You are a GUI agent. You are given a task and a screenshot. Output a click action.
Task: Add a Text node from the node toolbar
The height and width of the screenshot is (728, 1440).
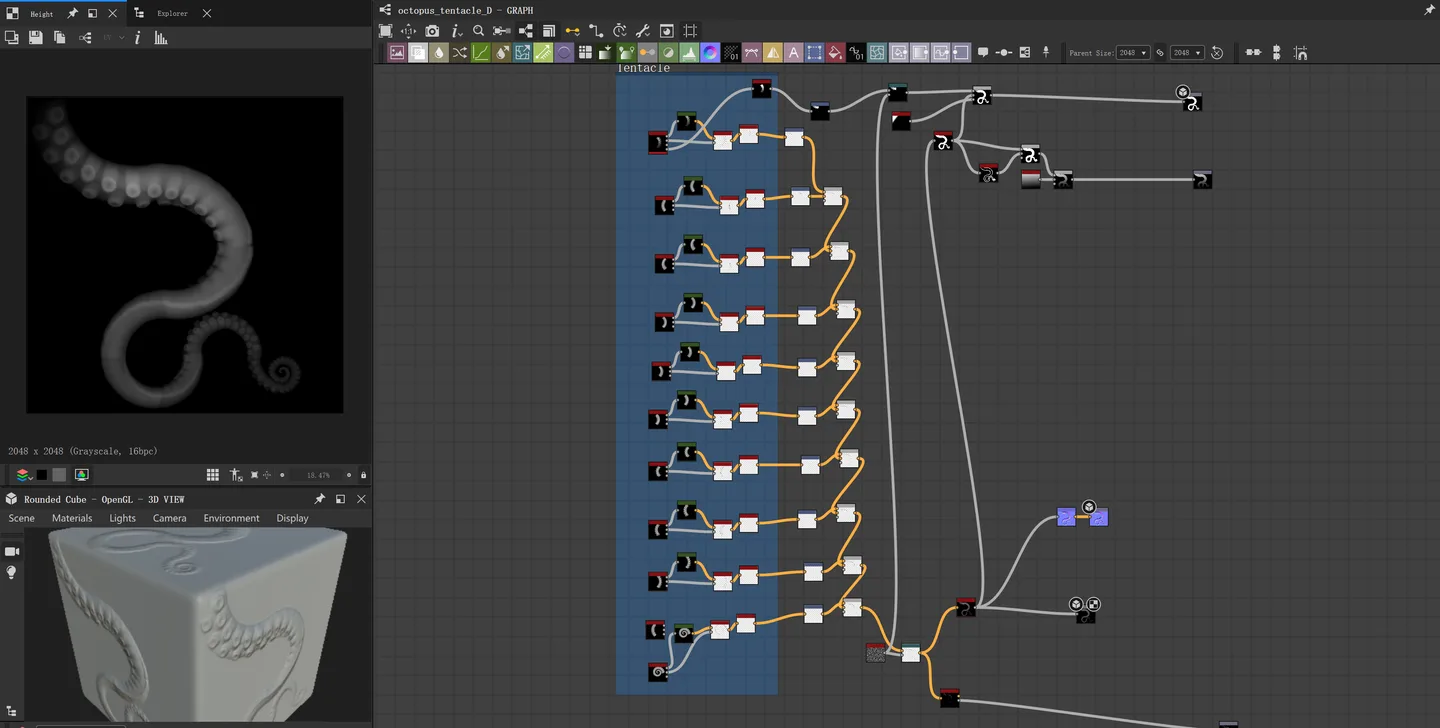(794, 53)
